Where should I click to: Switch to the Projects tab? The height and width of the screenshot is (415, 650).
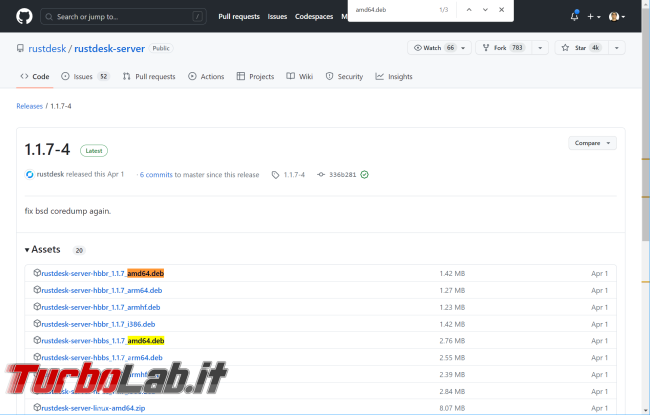(x=255, y=76)
